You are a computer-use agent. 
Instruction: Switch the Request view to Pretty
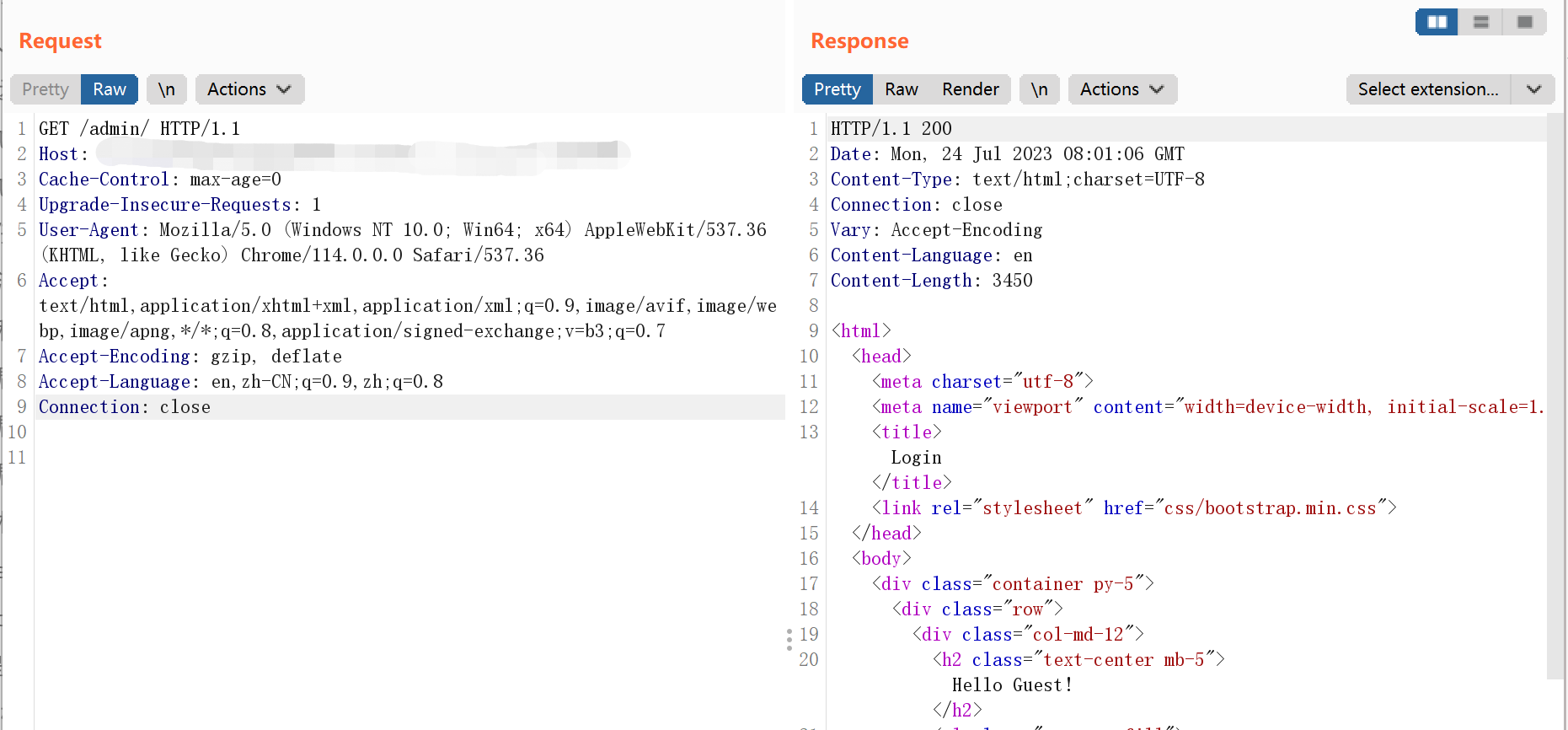coord(45,89)
